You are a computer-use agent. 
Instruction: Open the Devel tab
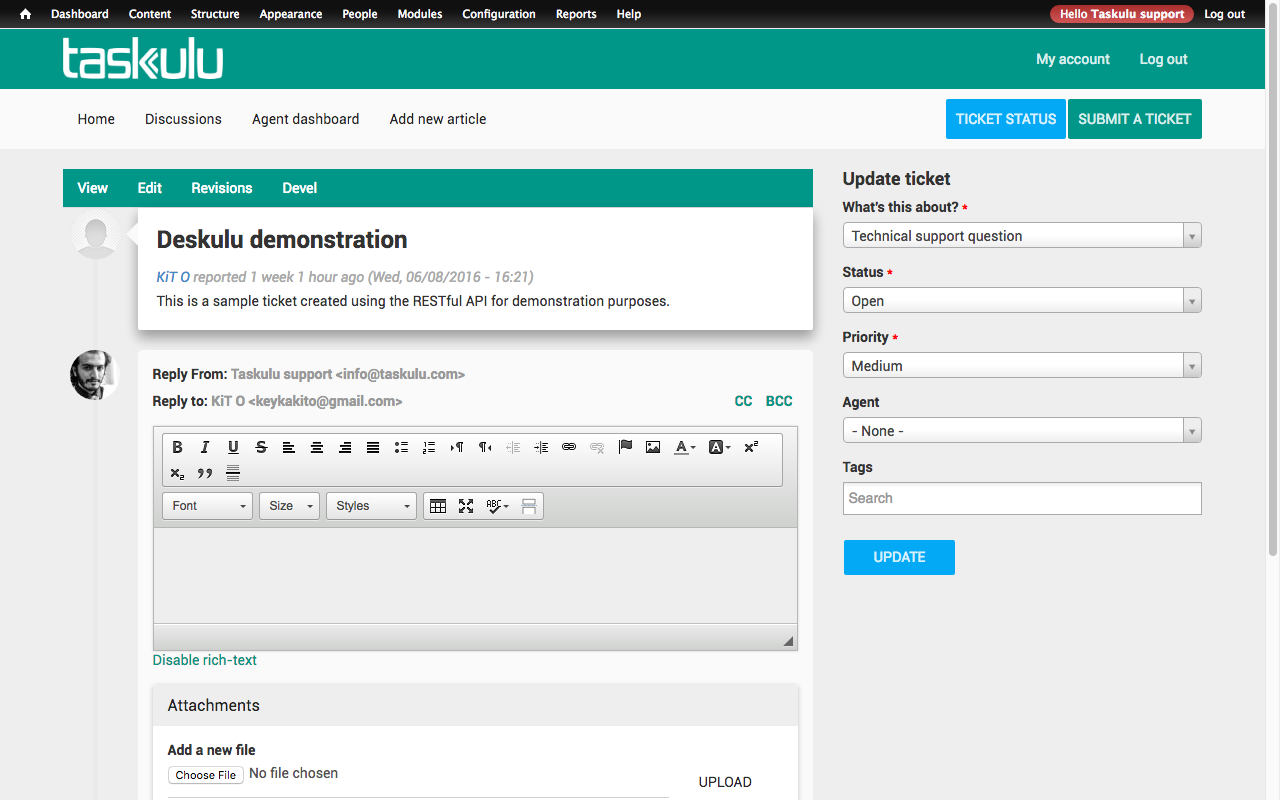coord(300,188)
